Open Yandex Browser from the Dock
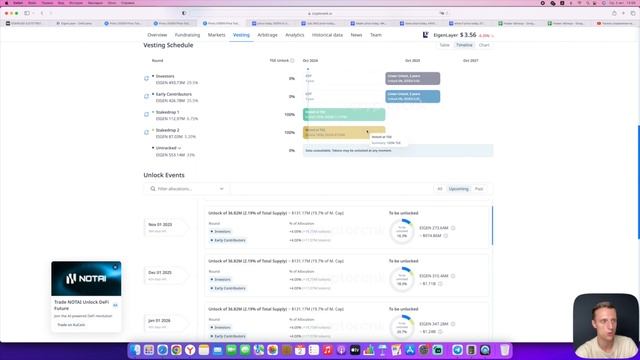This screenshot has width=640, height=360. (x=190, y=350)
